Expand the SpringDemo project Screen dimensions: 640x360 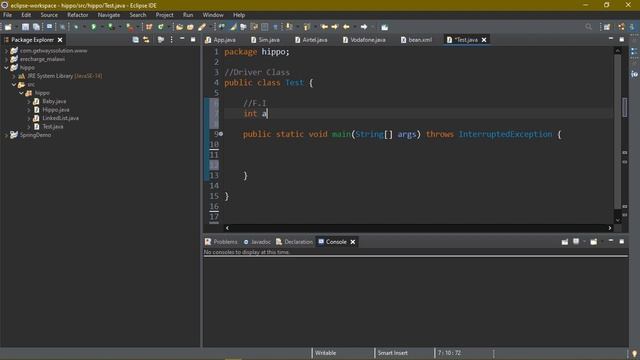pos(6,135)
